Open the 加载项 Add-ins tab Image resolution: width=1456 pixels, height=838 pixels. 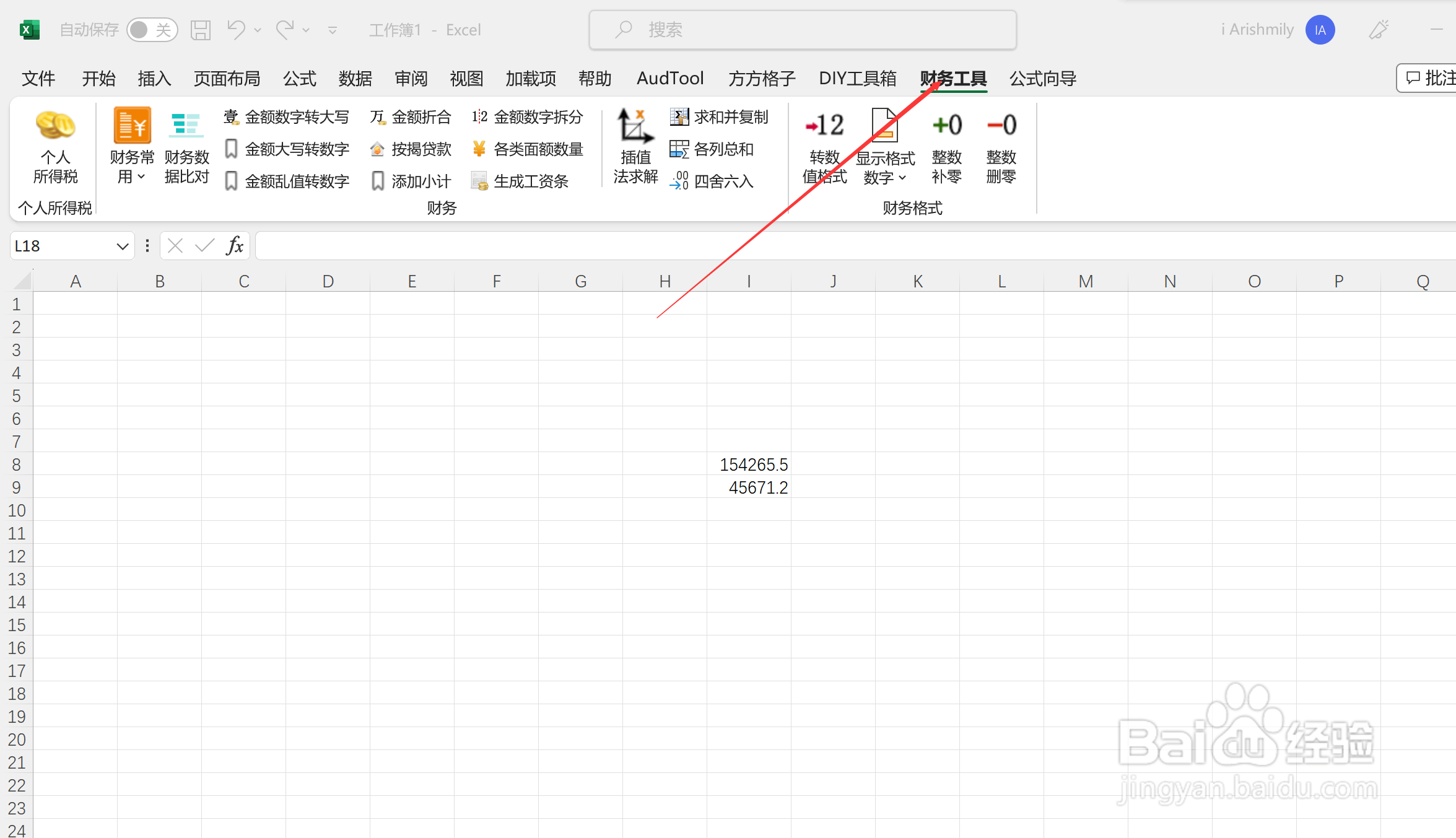click(x=531, y=79)
